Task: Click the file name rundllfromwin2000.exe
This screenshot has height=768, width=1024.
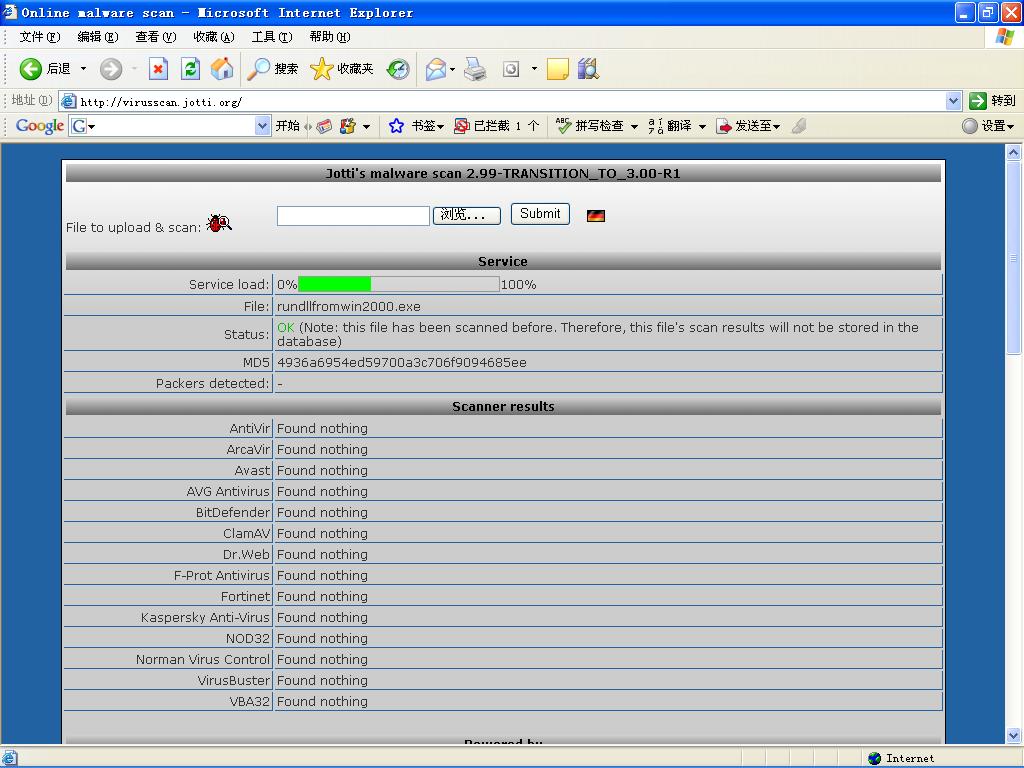Action: click(349, 306)
